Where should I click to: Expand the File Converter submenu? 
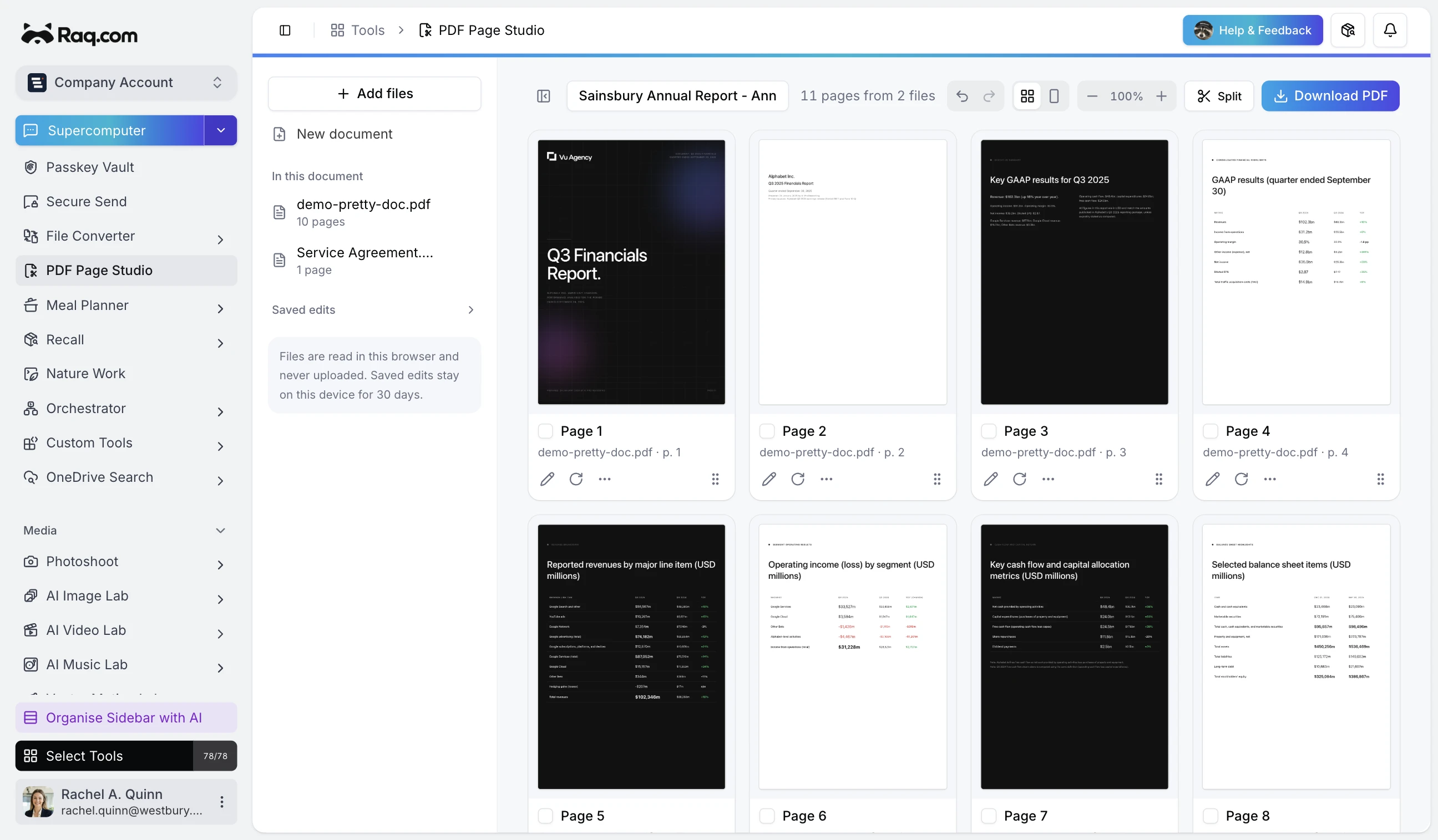point(220,240)
